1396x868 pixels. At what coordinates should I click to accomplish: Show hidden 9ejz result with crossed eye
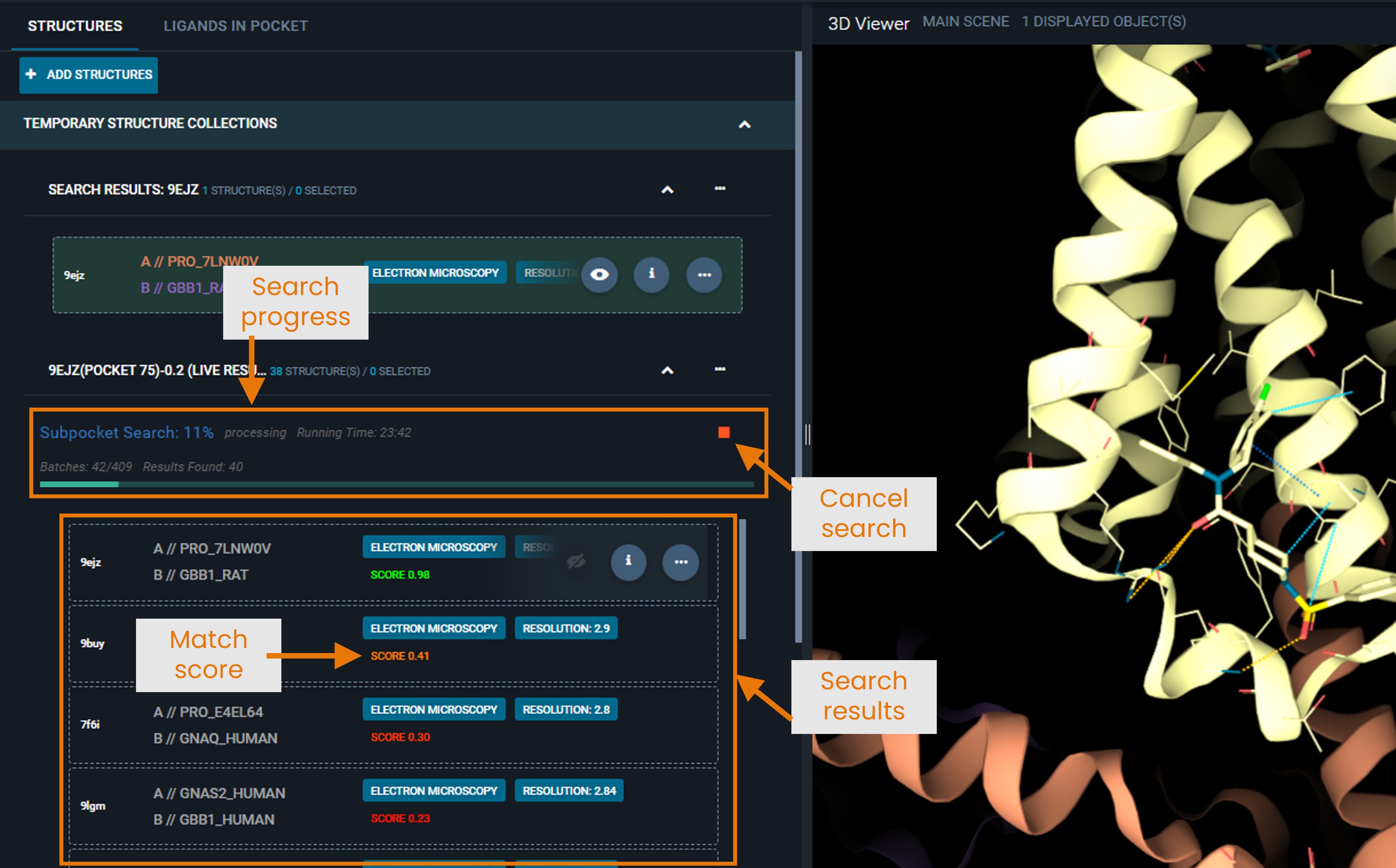(576, 561)
